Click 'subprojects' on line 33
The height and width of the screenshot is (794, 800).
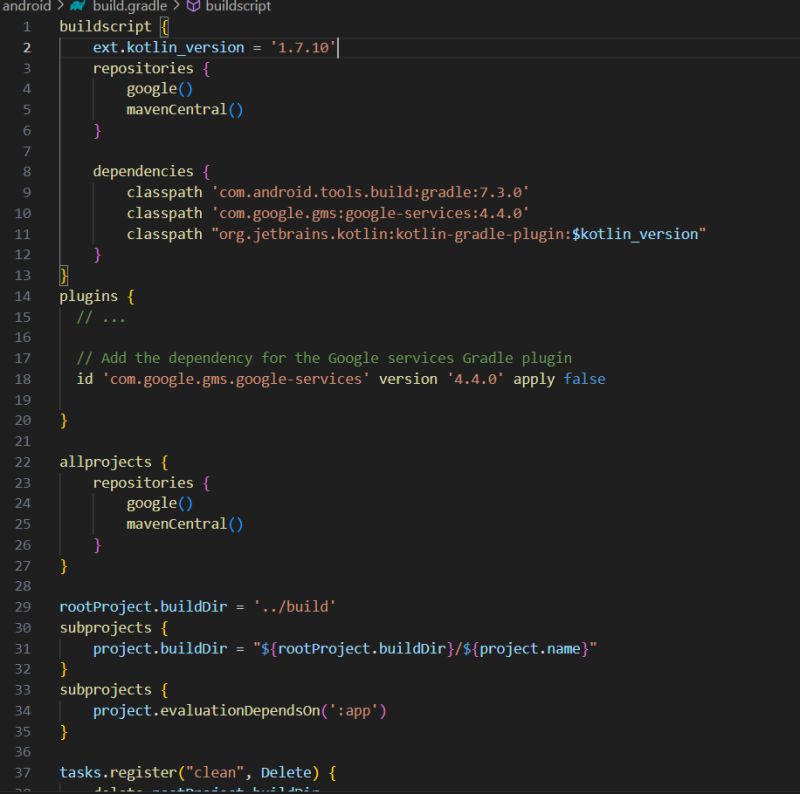pyautogui.click(x=105, y=690)
